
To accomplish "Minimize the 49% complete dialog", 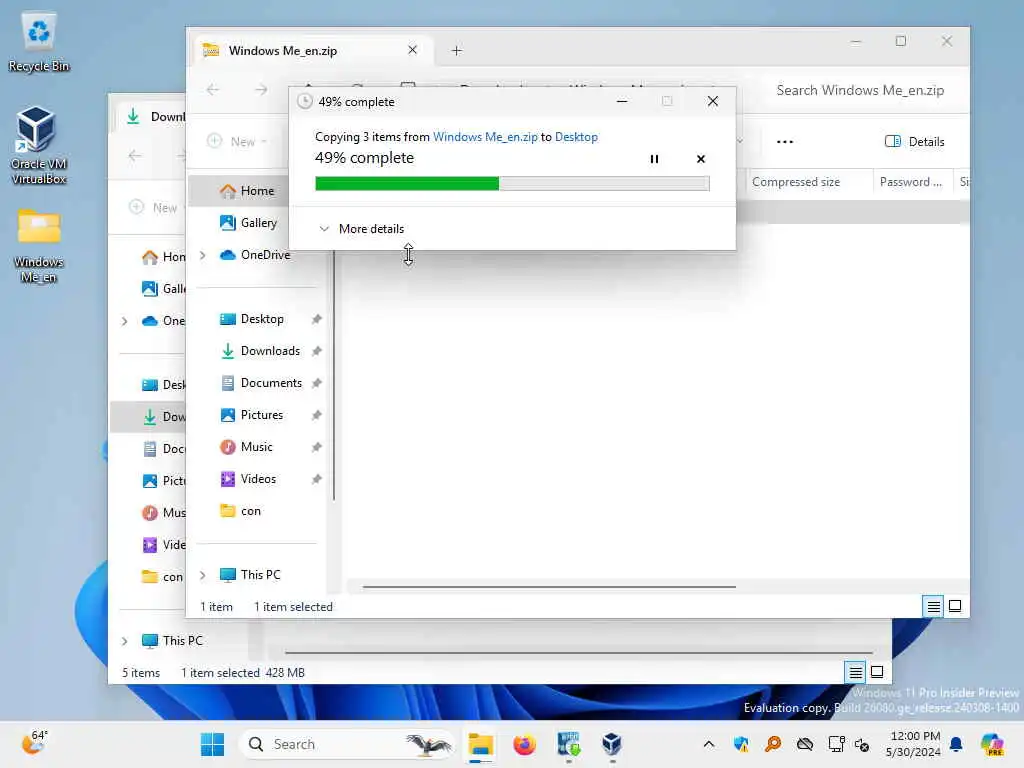I will point(622,101).
